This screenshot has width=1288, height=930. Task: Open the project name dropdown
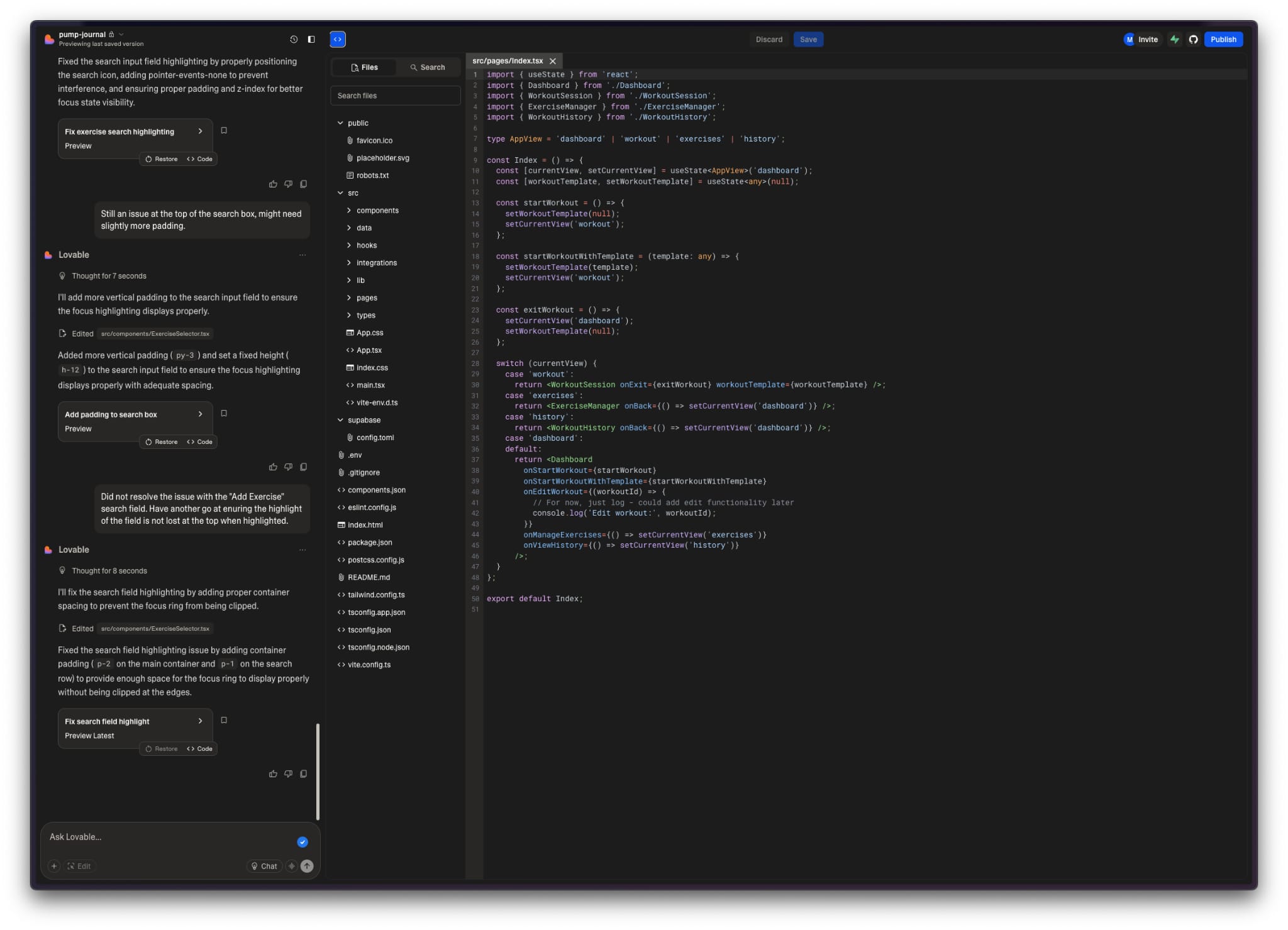click(x=121, y=34)
